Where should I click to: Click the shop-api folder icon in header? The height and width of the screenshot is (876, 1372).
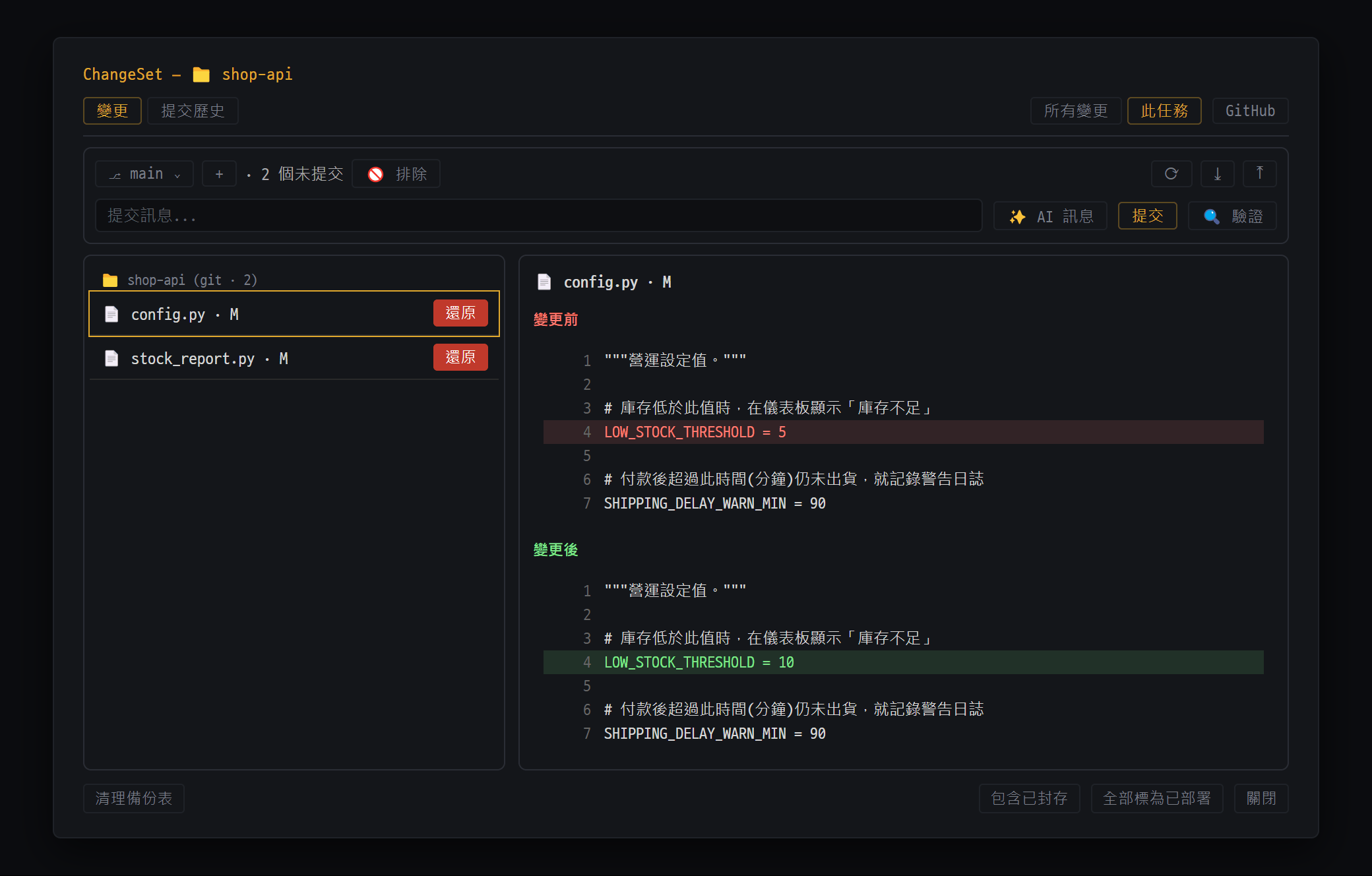pos(201,75)
